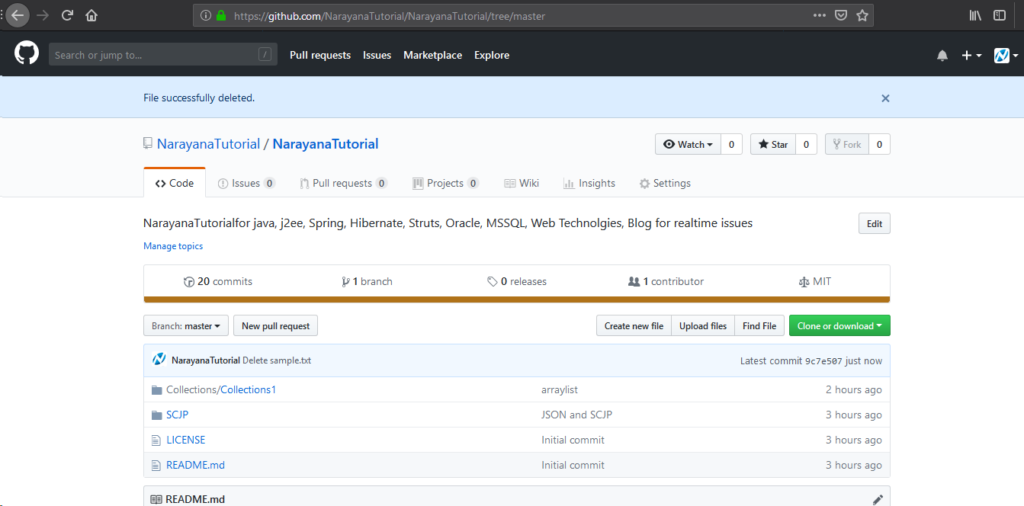This screenshot has height=506, width=1024.
Task: Click the stargazers count next to Star
Action: [806, 144]
